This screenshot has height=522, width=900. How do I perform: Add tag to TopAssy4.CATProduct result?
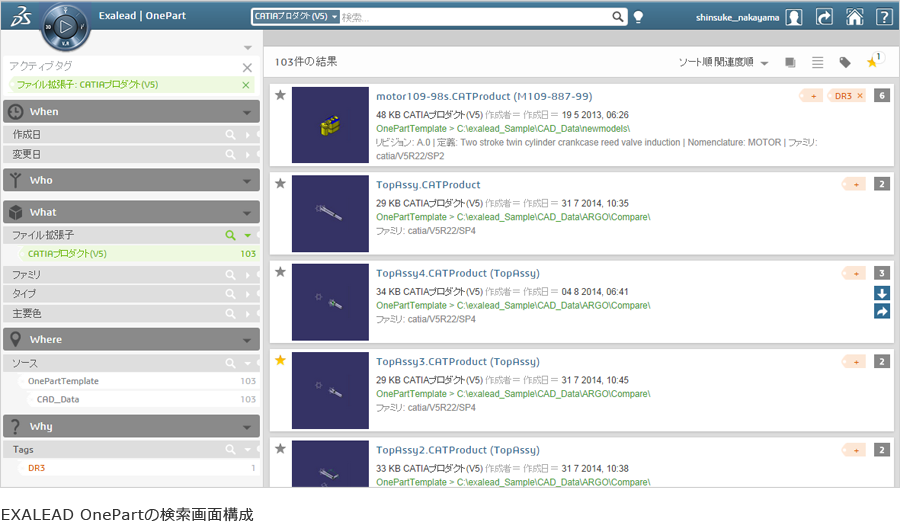[x=855, y=273]
